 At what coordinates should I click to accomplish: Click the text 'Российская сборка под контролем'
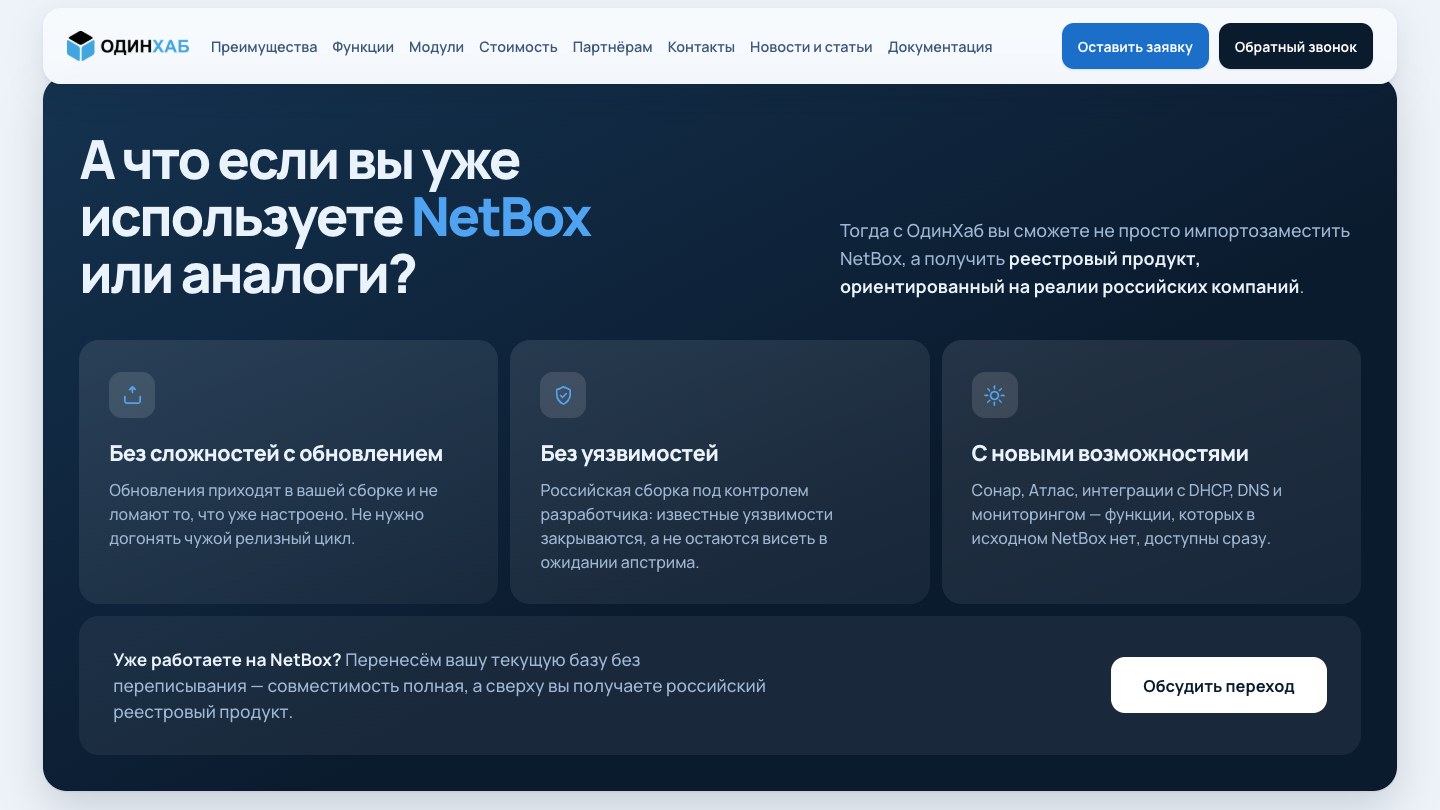[674, 491]
